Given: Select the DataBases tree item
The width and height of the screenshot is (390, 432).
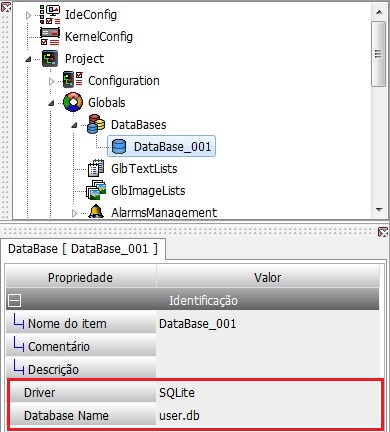Looking at the screenshot, I should click(x=138, y=125).
